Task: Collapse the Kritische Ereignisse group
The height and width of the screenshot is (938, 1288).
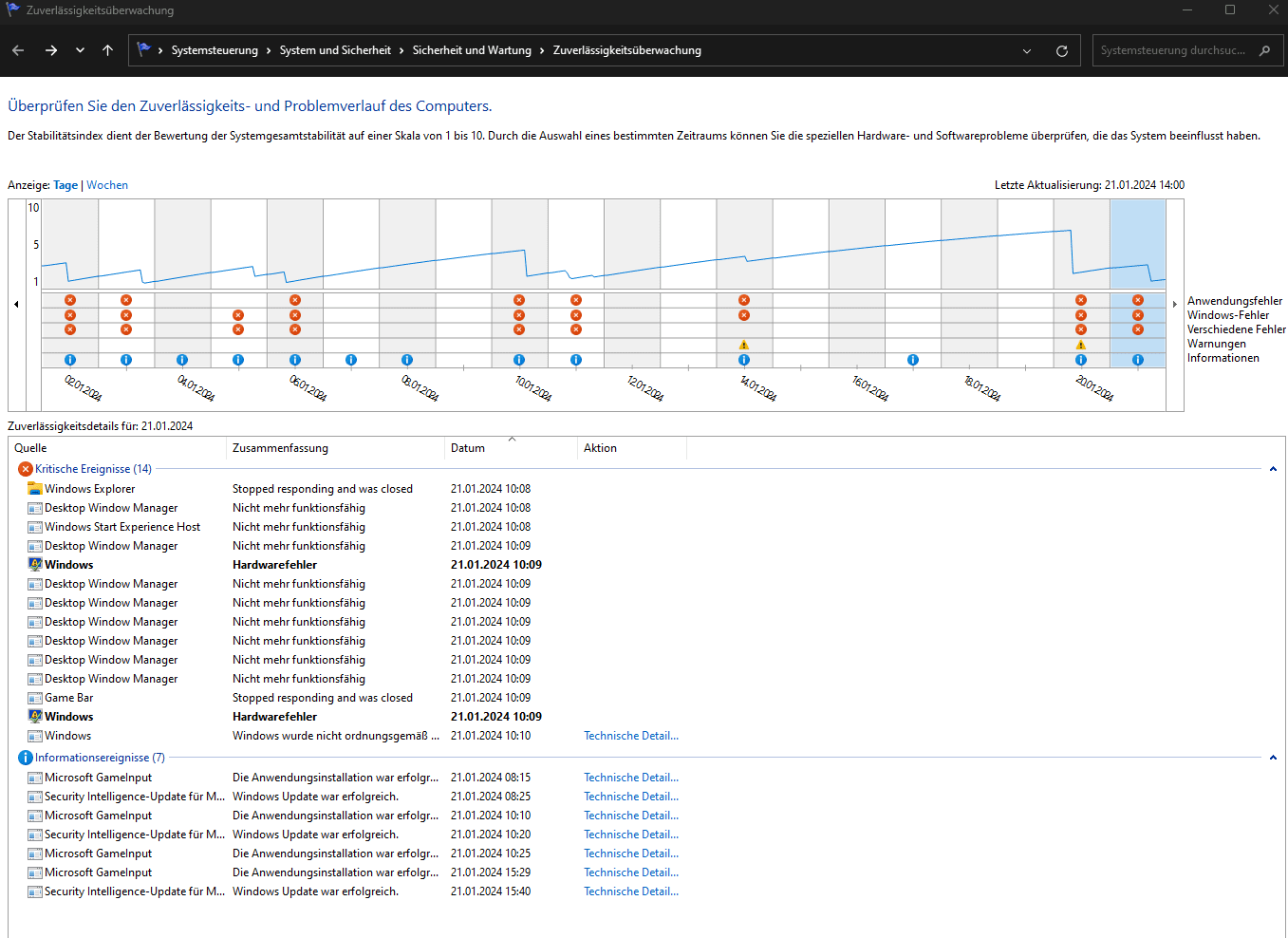Action: click(x=1273, y=469)
